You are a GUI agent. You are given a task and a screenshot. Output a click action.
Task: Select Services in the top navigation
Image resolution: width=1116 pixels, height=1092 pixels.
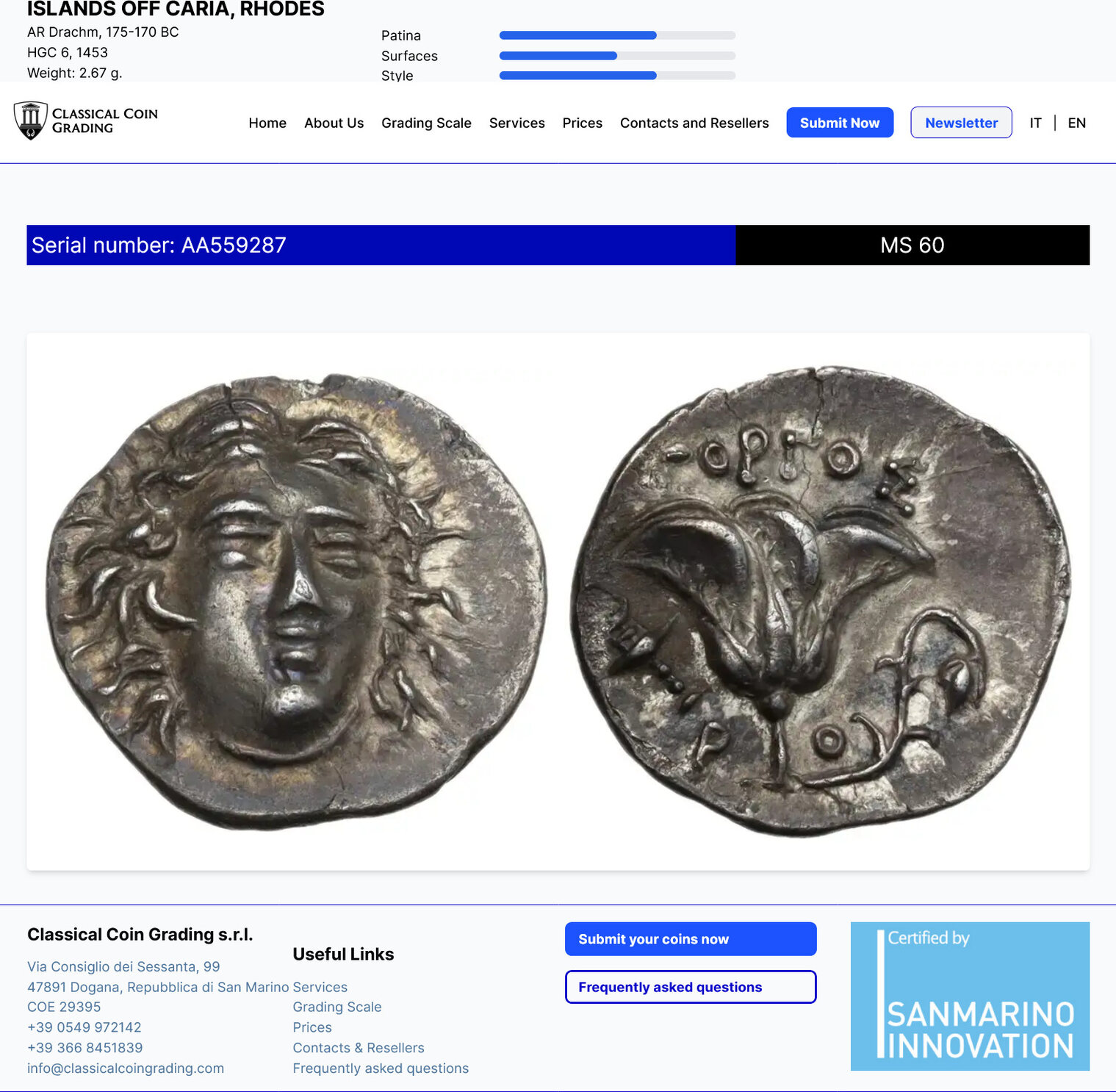tap(517, 123)
